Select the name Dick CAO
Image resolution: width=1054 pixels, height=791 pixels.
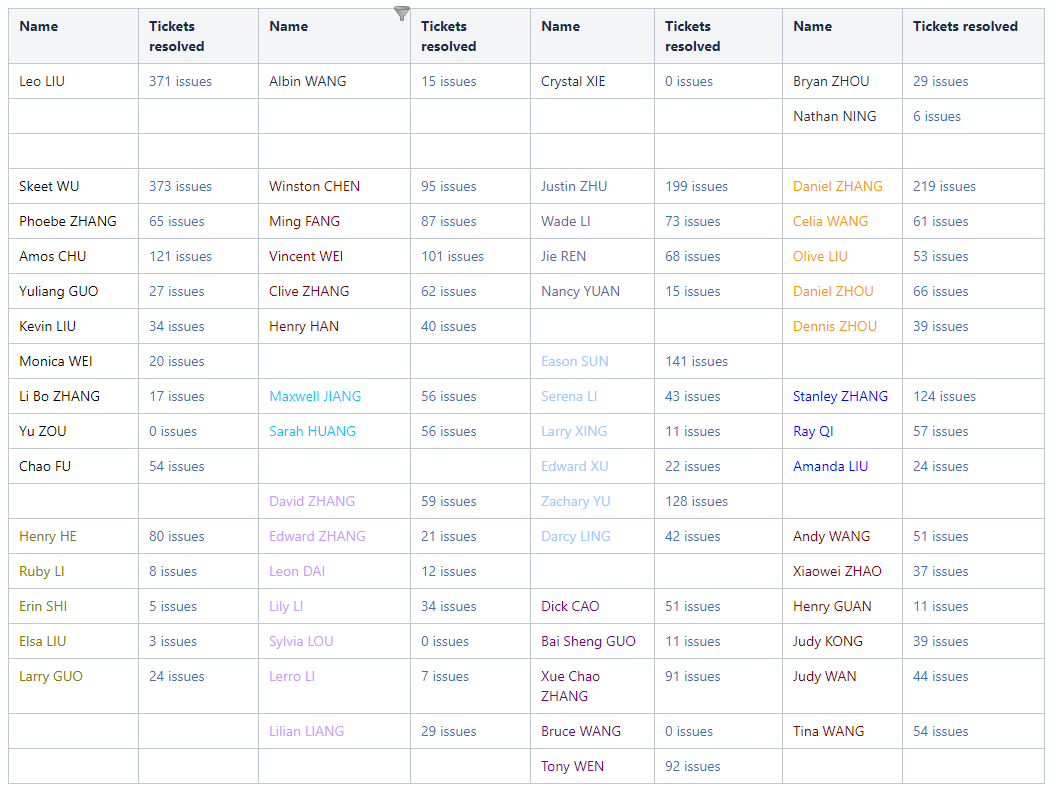click(570, 606)
